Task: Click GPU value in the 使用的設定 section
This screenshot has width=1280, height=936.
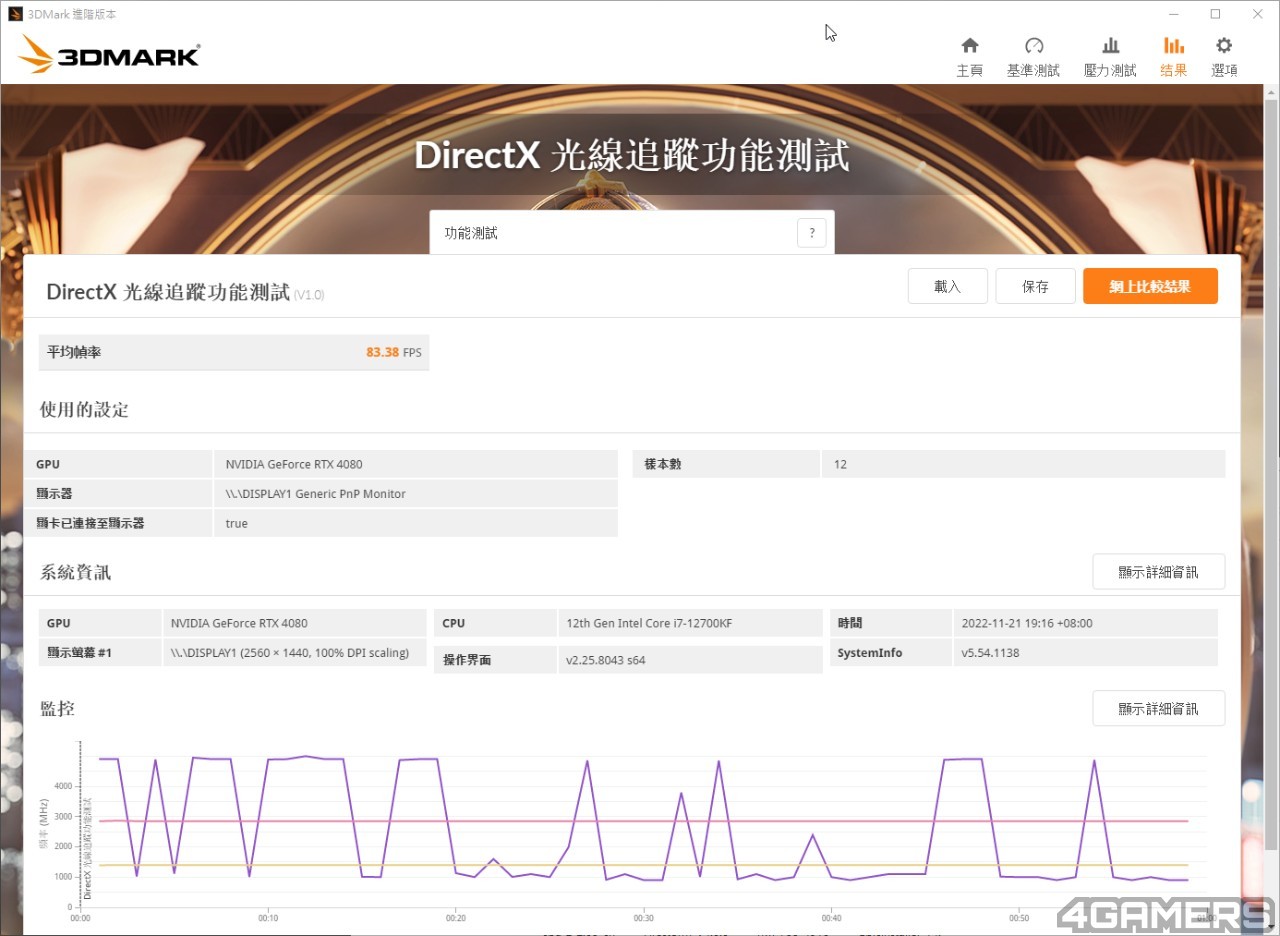Action: point(294,464)
